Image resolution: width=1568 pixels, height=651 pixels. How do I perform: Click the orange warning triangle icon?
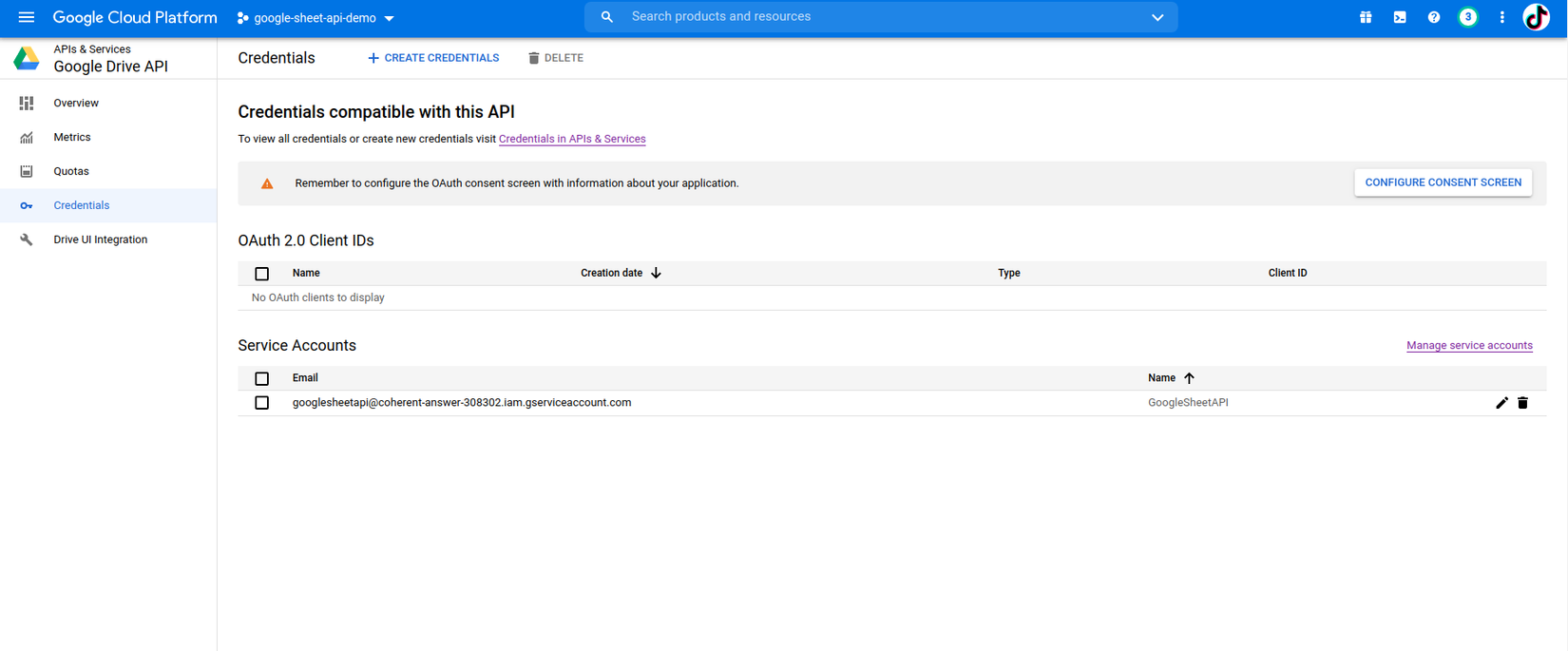point(267,183)
